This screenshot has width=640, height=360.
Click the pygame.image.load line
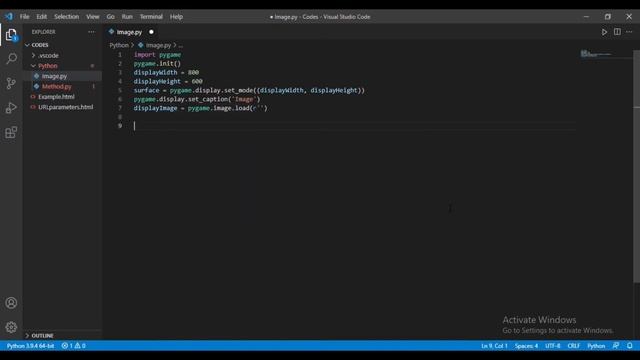tap(200, 108)
